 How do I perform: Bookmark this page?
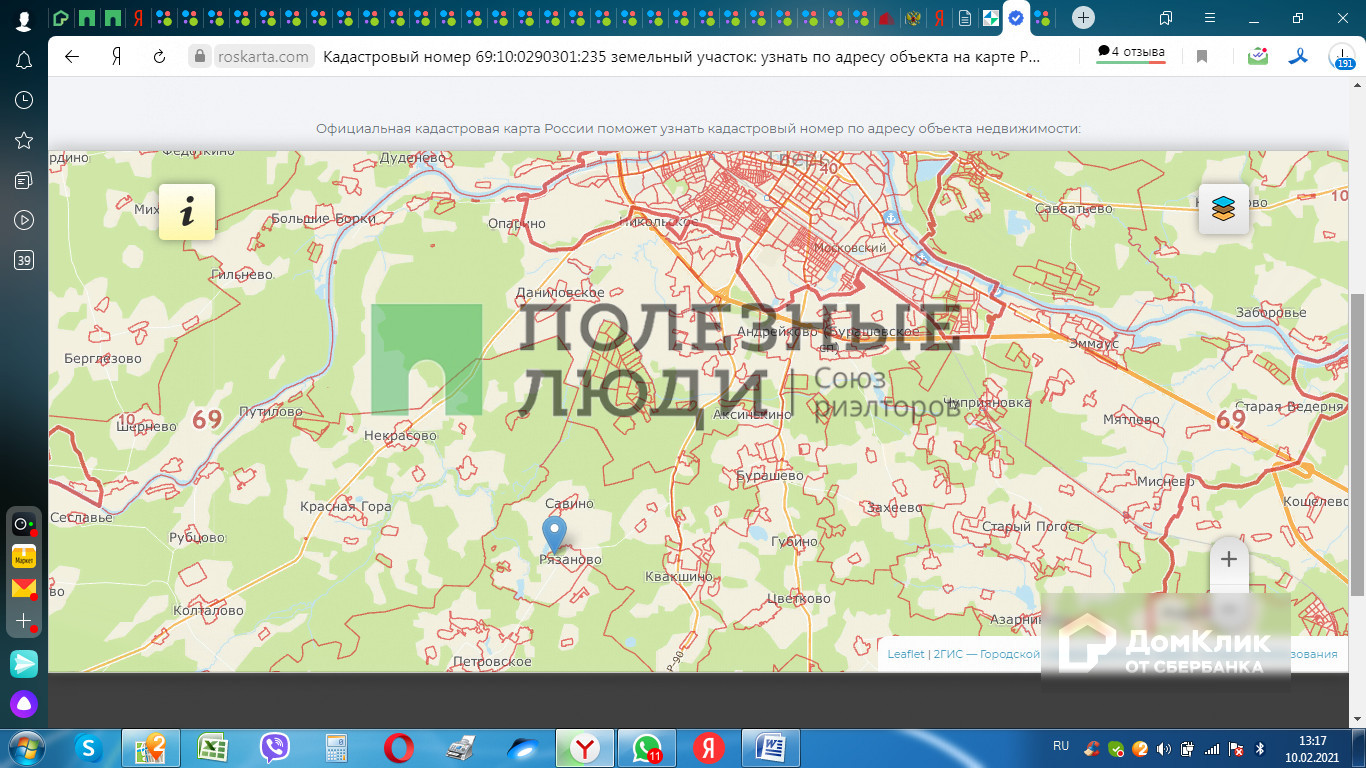tap(1202, 57)
